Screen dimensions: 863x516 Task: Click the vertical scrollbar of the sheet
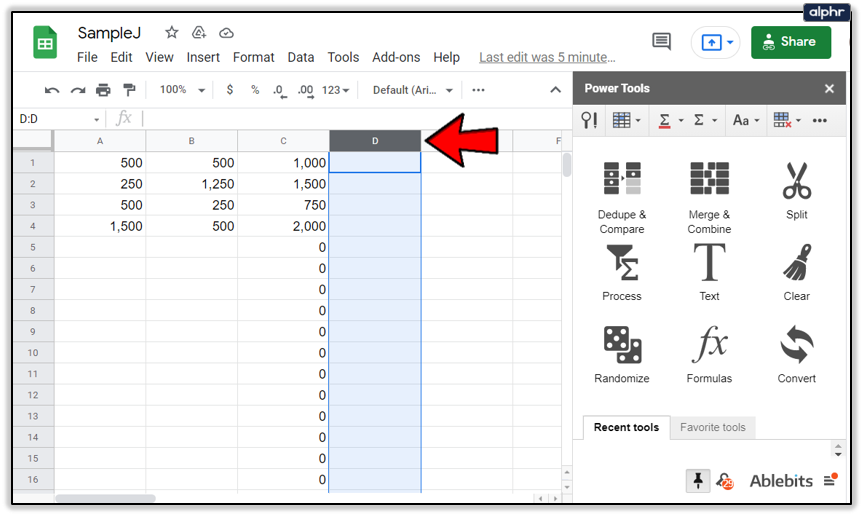(567, 165)
